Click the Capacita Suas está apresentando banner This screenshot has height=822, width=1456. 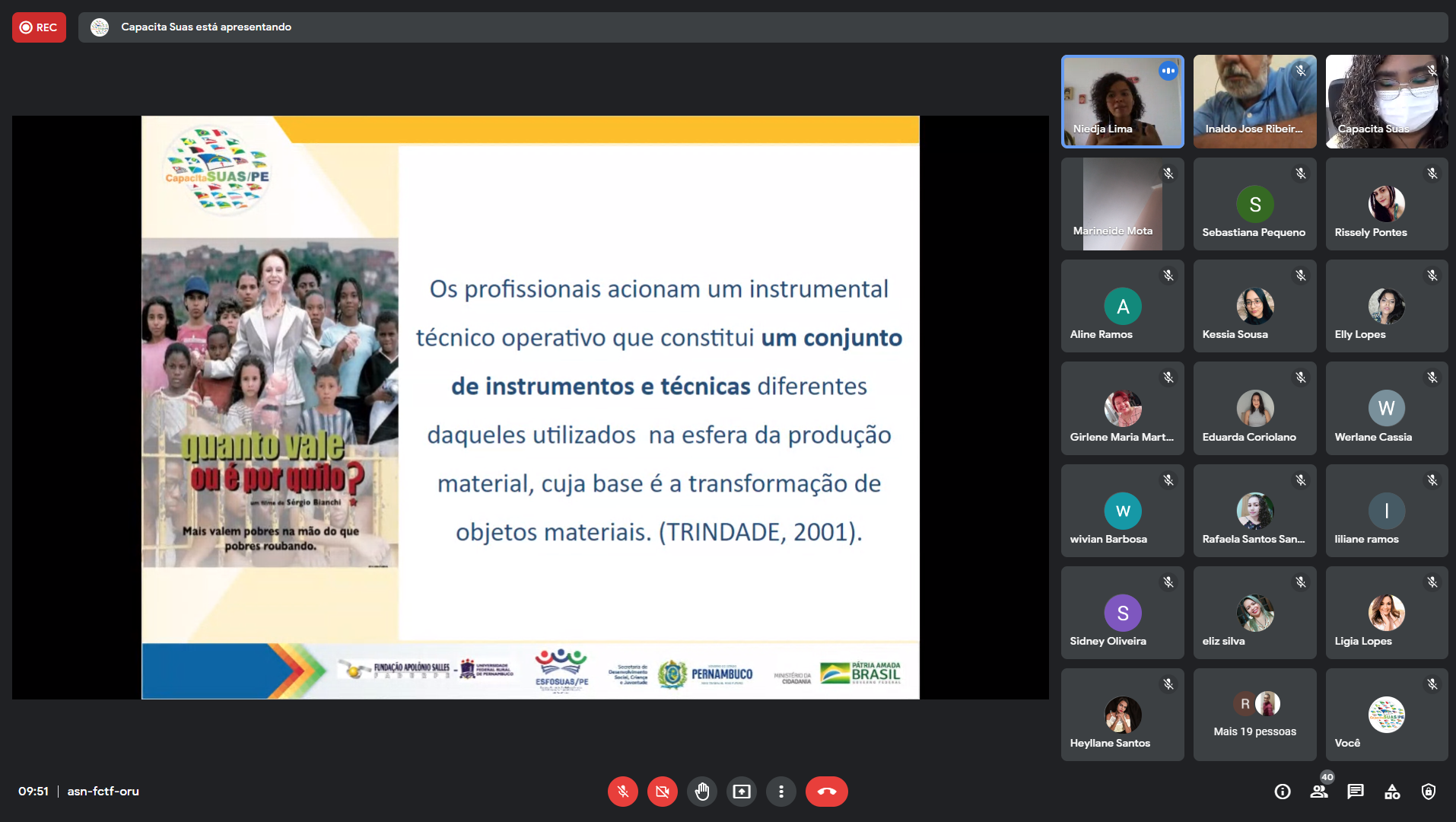(x=206, y=27)
